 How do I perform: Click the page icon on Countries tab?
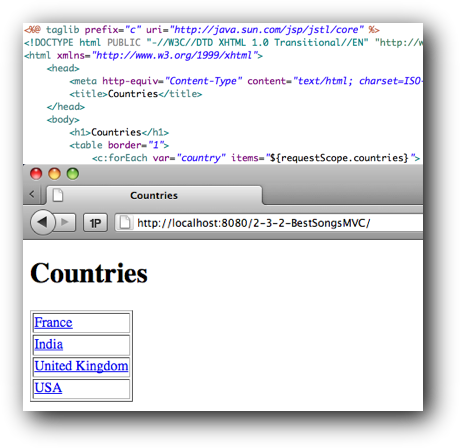(58, 195)
